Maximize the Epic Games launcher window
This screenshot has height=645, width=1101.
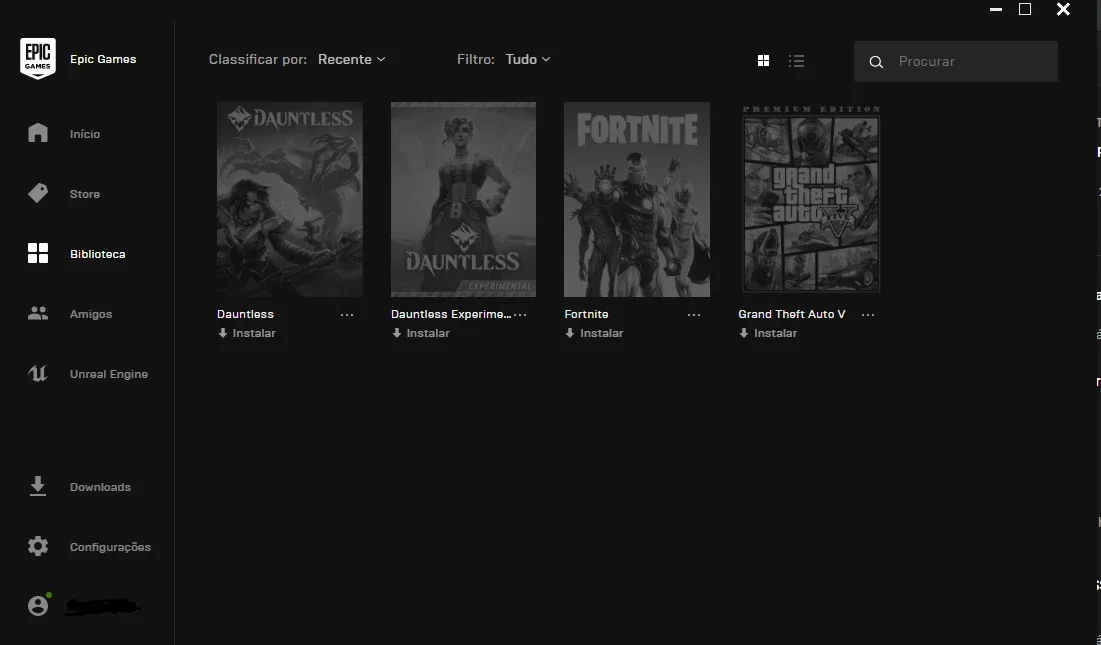point(1025,9)
